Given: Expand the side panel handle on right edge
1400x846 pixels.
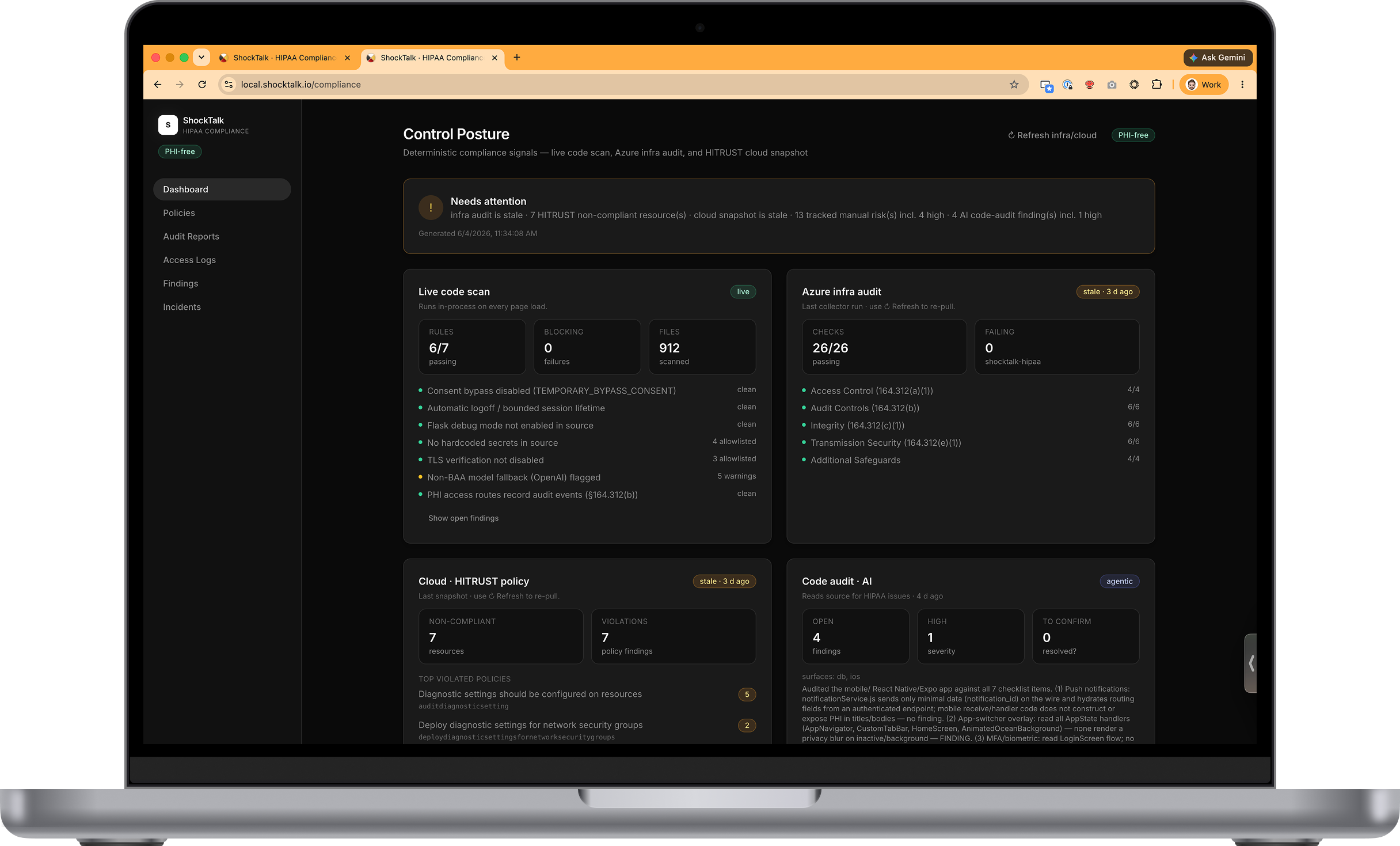Looking at the screenshot, I should pos(1250,663).
